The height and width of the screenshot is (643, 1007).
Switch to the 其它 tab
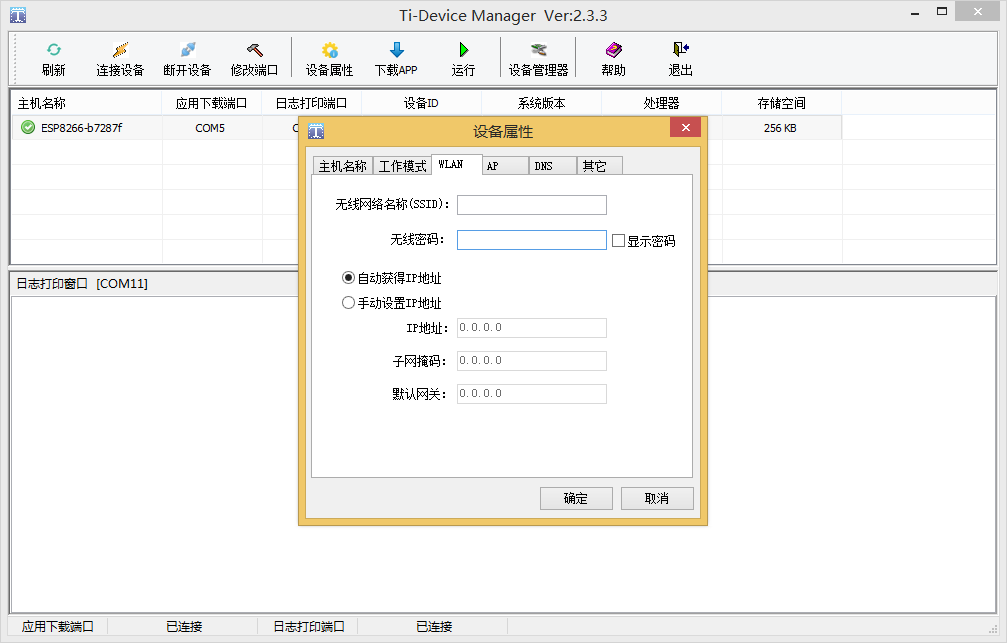pos(599,166)
